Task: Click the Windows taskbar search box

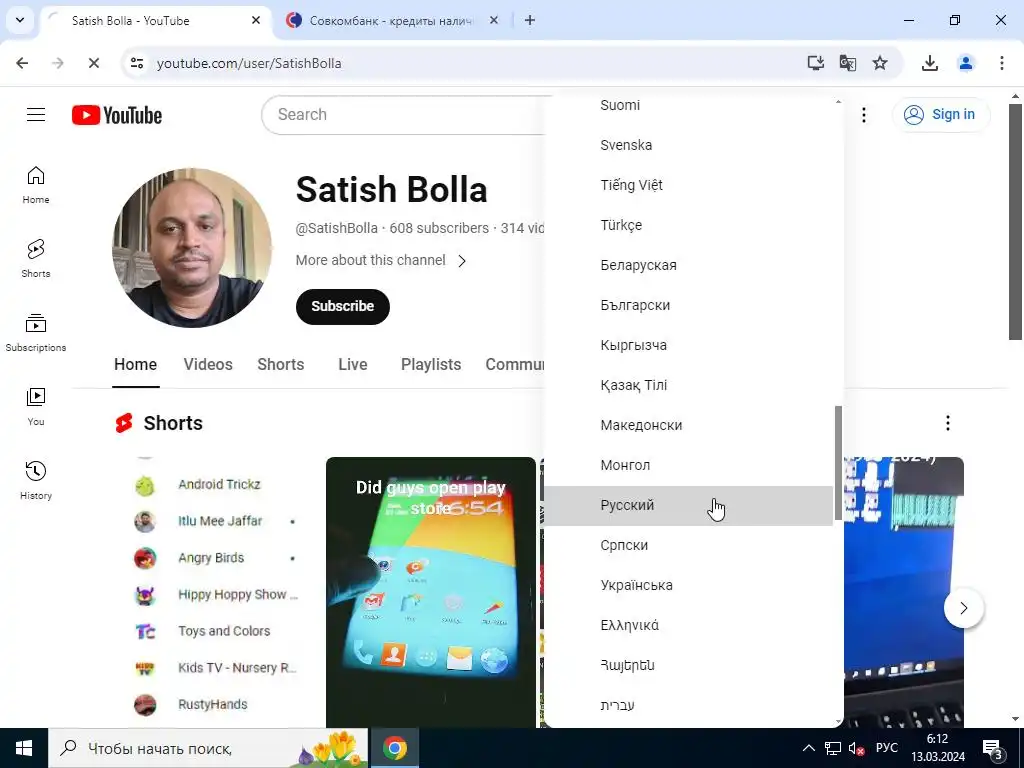Action: (208, 748)
